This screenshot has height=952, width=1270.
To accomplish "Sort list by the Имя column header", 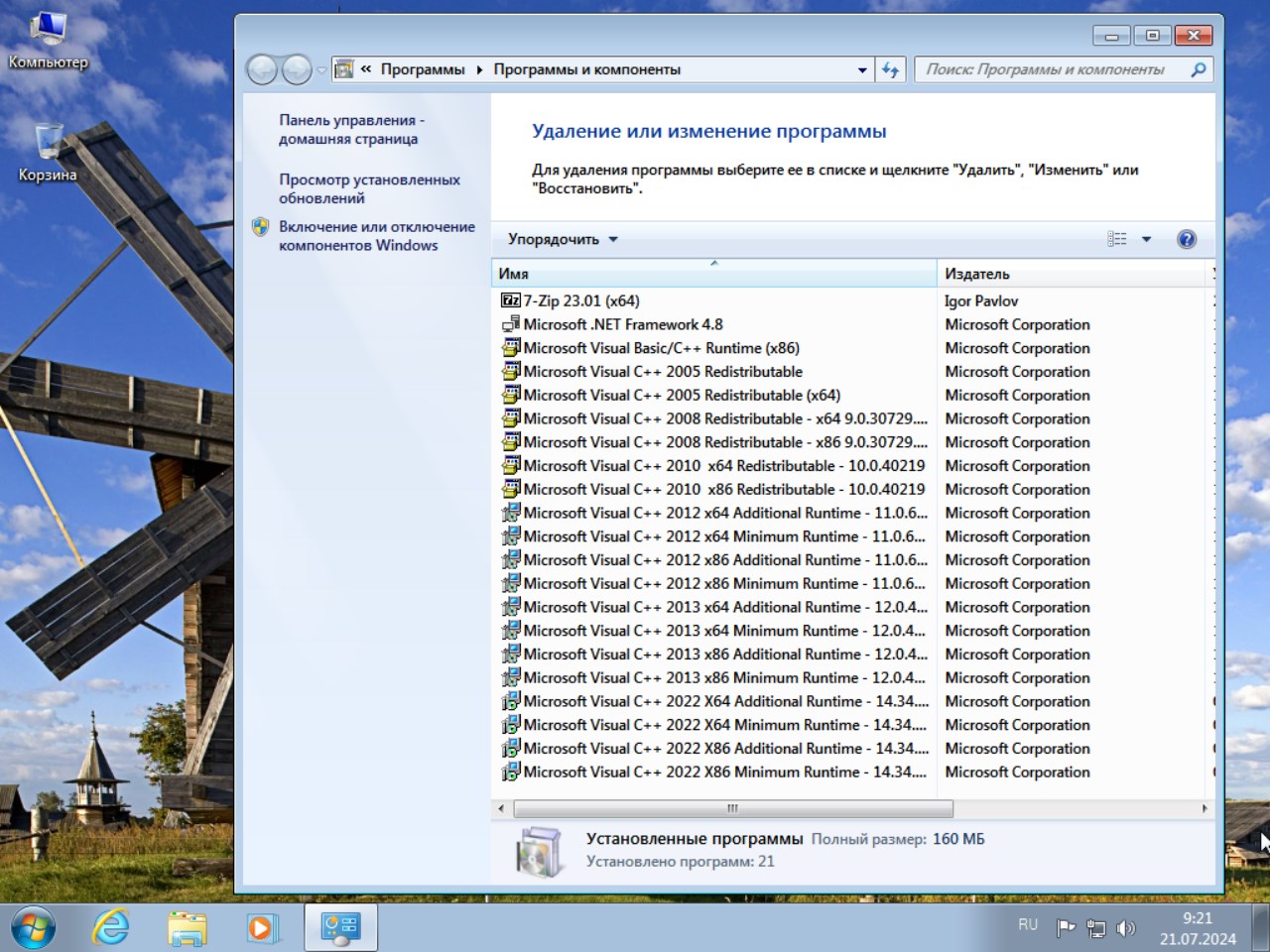I will point(713,274).
